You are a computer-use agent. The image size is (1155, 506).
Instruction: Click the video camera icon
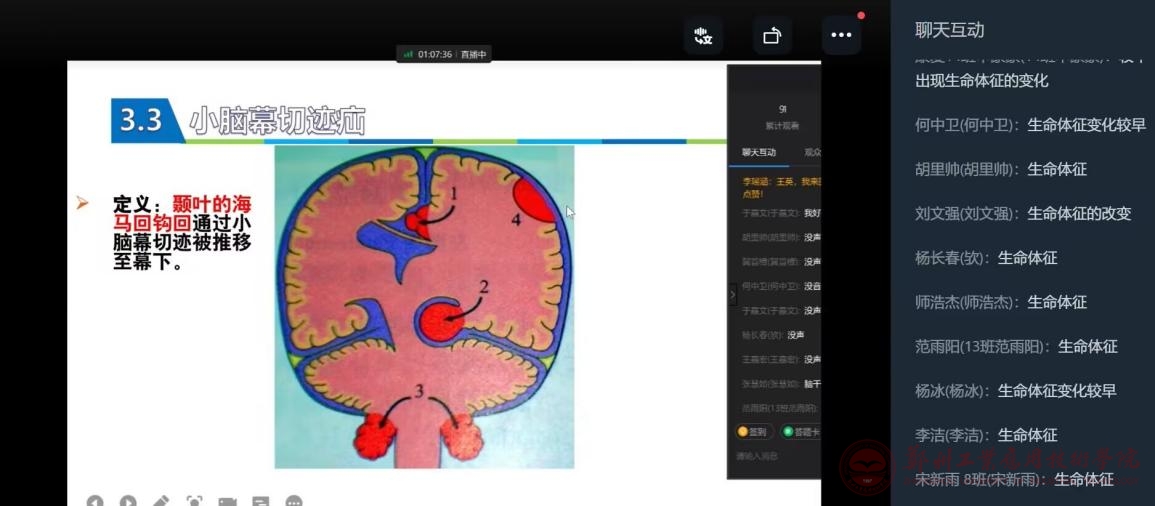pos(228,501)
